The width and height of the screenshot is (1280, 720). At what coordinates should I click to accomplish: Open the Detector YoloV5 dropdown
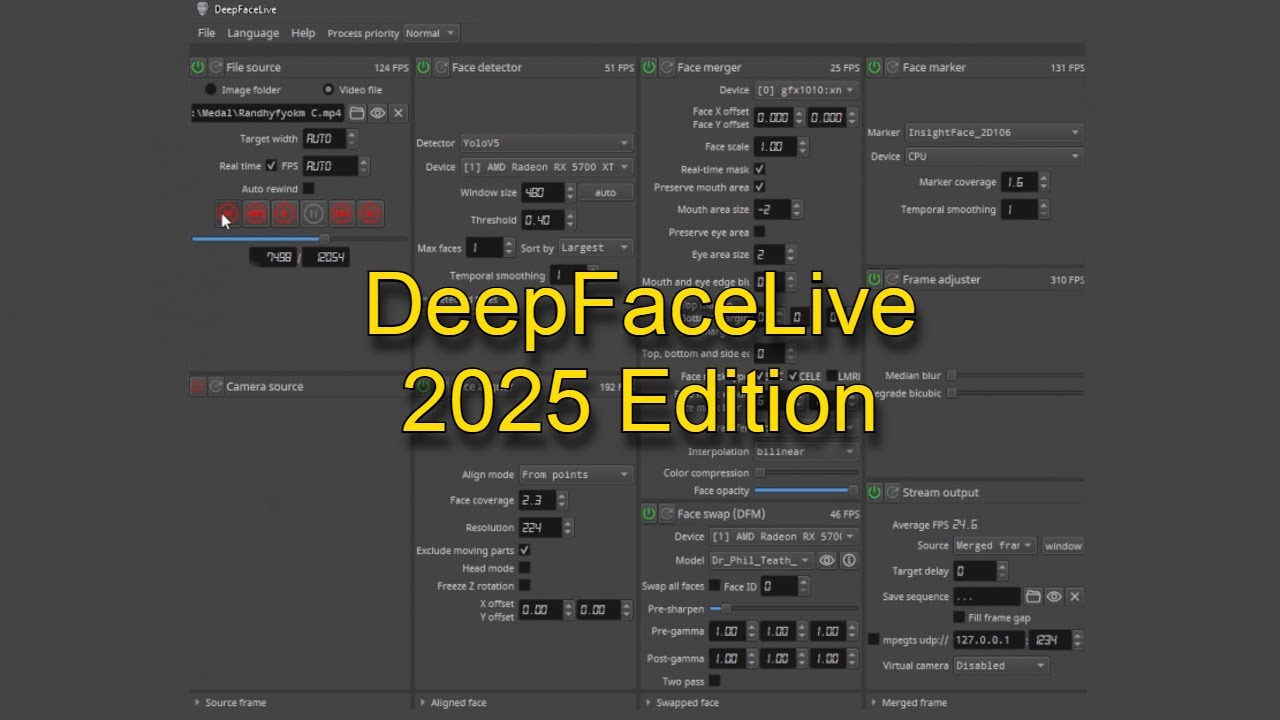[x=546, y=143]
